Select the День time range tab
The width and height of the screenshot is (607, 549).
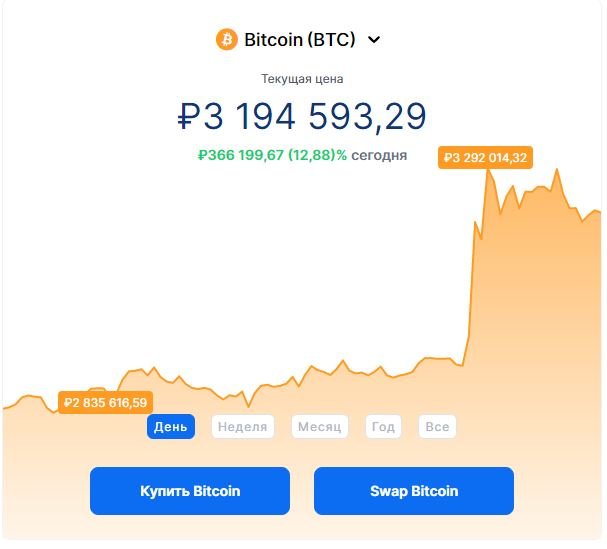click(171, 427)
